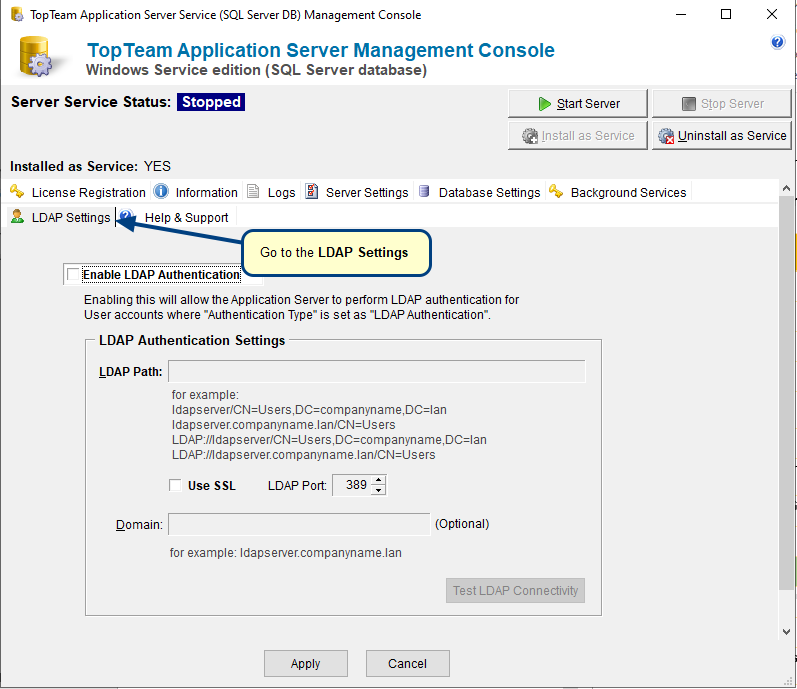This screenshot has width=797, height=689.
Task: Go to the Server Settings tab
Action: (x=357, y=192)
